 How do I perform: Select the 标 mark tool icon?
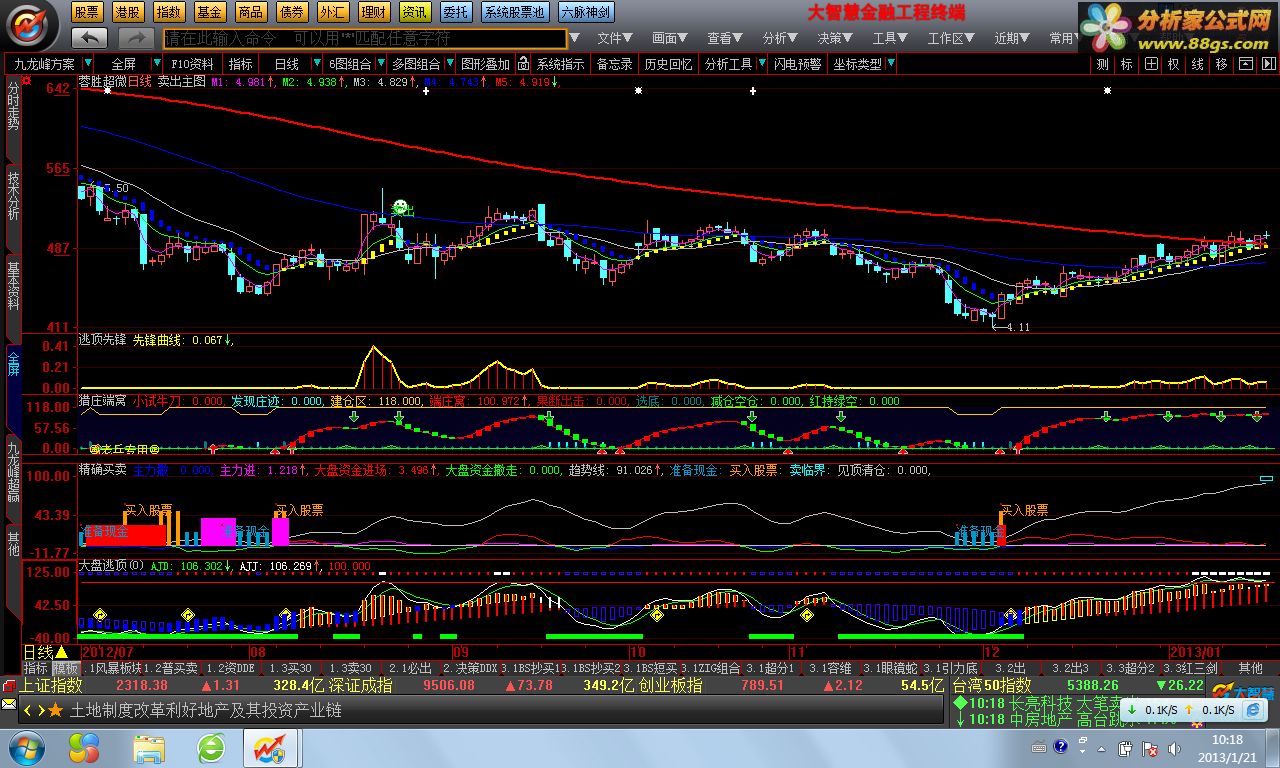(1127, 63)
